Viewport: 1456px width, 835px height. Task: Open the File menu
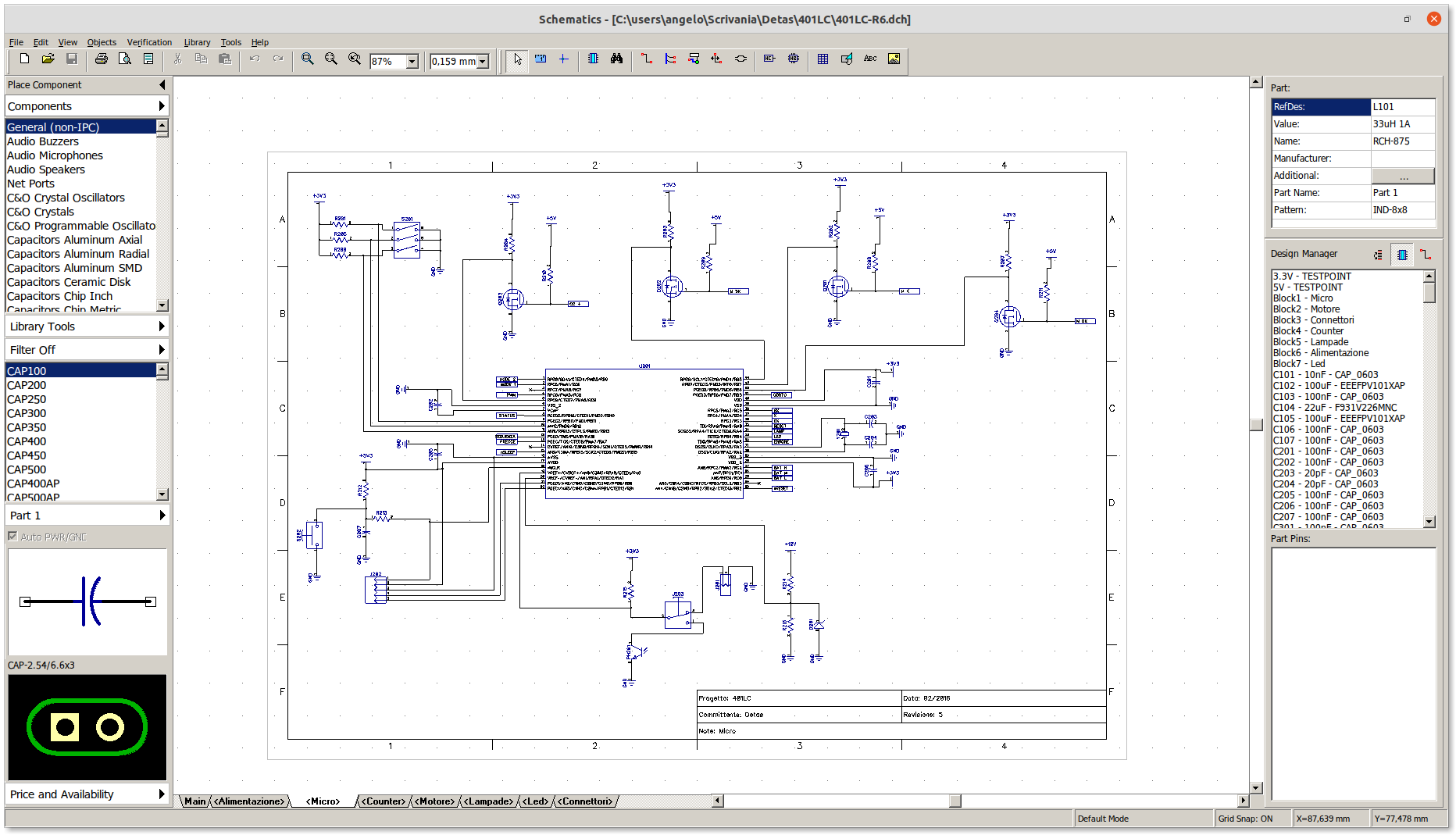[16, 42]
